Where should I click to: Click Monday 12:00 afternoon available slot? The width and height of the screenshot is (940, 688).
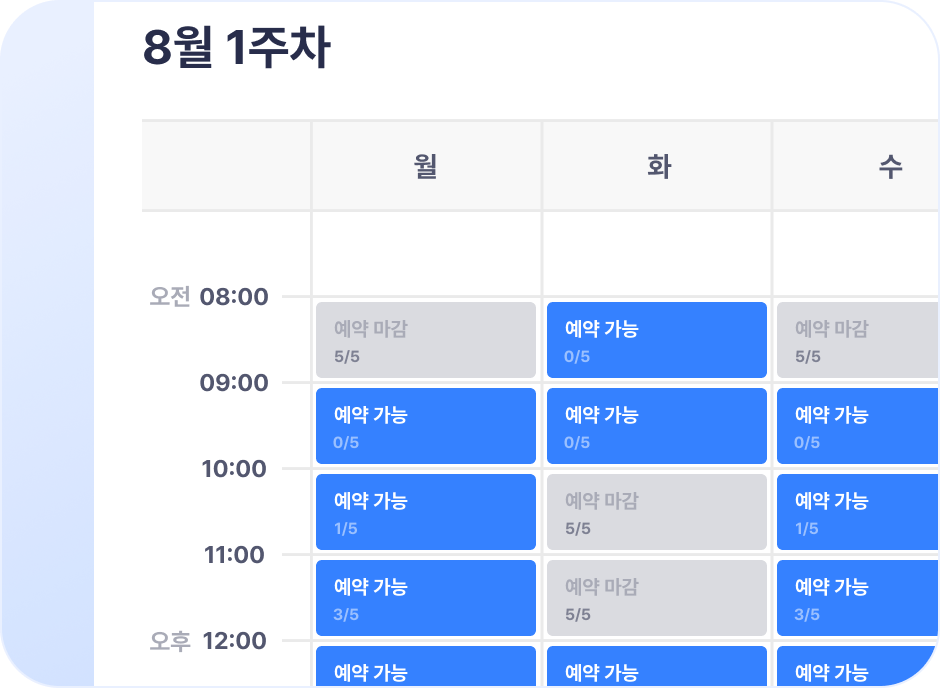(x=426, y=668)
